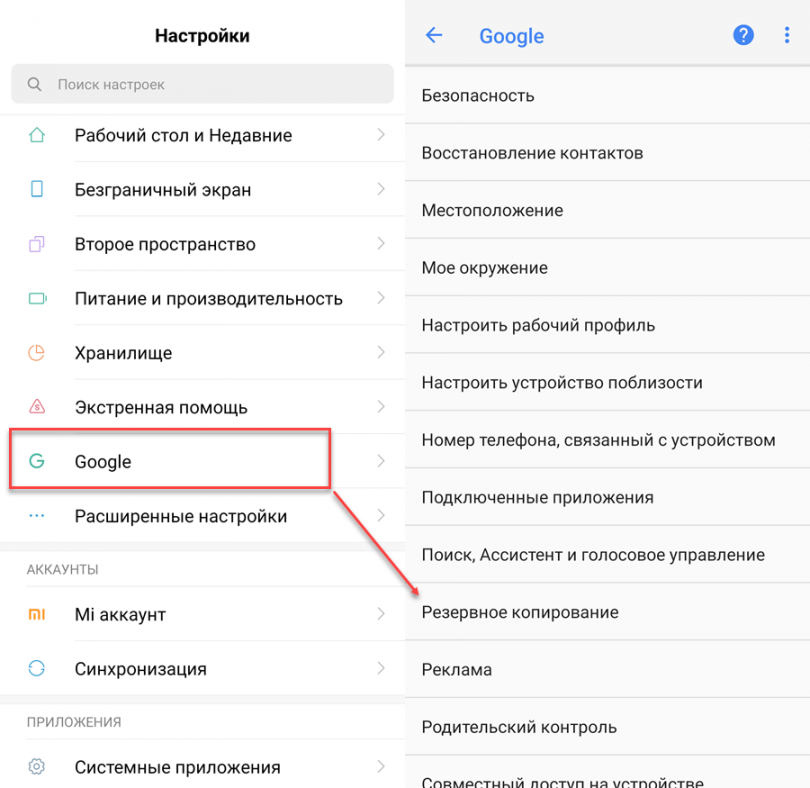
Task: Open Подключенные приложения entry
Action: [537, 497]
